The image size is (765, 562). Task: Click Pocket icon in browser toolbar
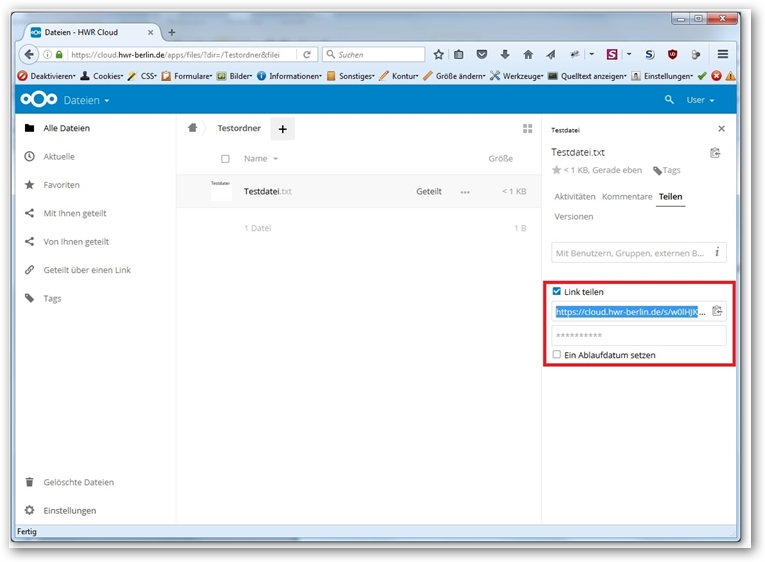click(482, 54)
